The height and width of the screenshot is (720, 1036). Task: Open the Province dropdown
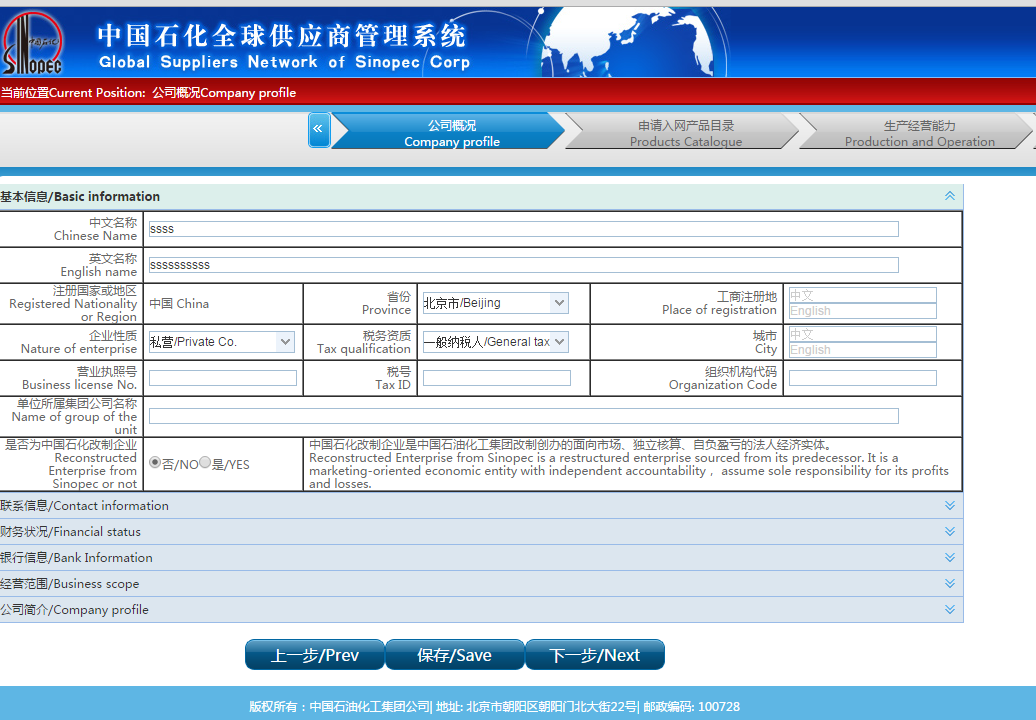pyautogui.click(x=496, y=303)
